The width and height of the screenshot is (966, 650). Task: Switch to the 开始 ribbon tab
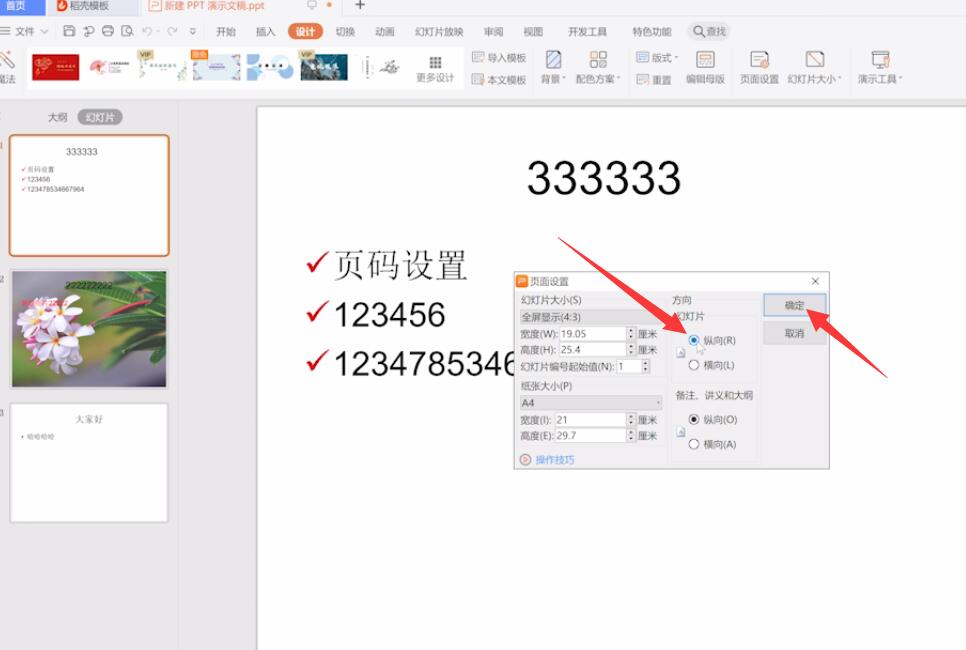226,31
